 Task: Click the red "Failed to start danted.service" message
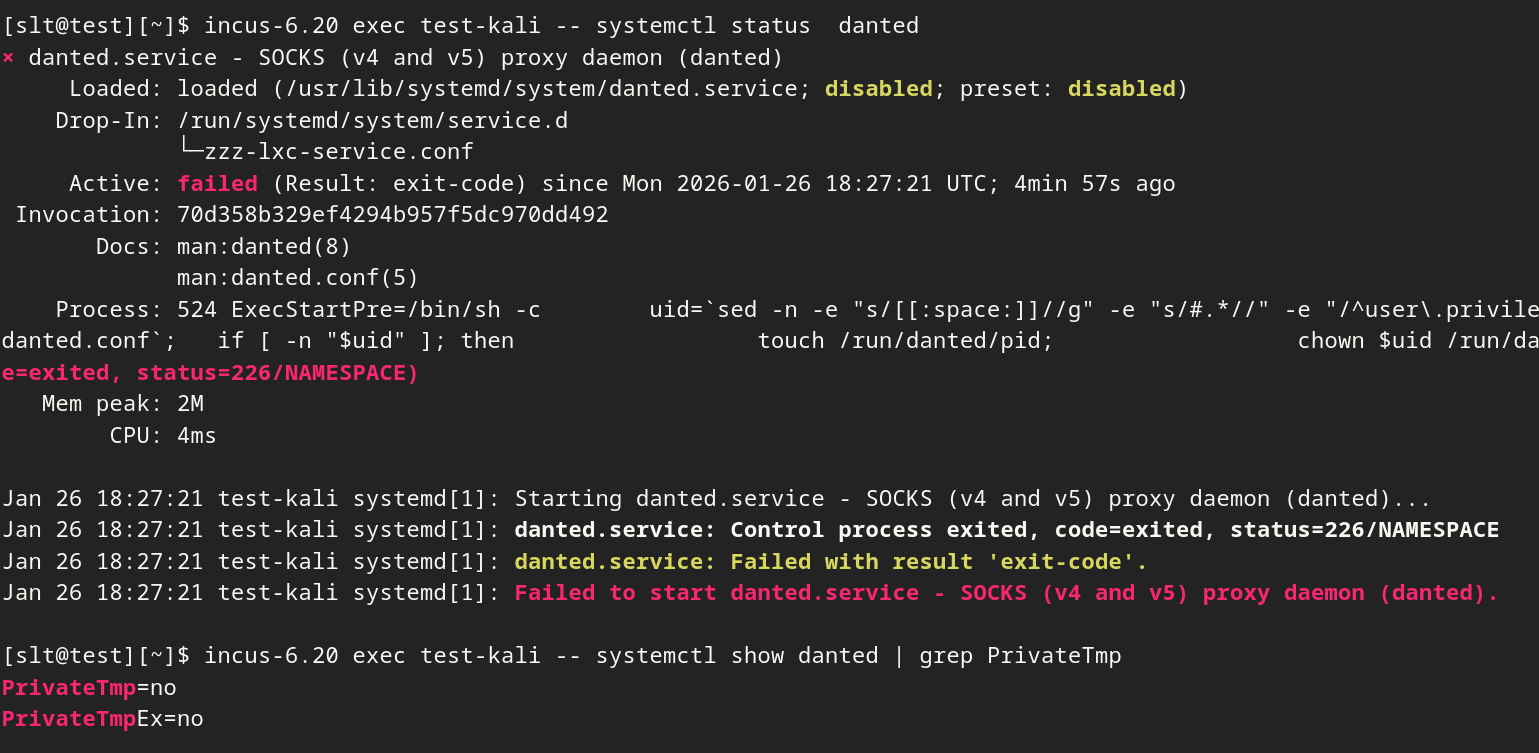1006,593
